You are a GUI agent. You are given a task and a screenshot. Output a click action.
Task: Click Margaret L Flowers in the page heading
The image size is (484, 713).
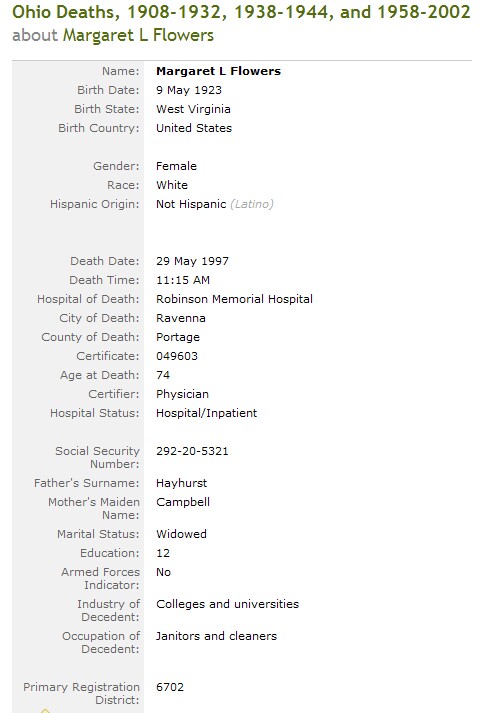point(138,35)
